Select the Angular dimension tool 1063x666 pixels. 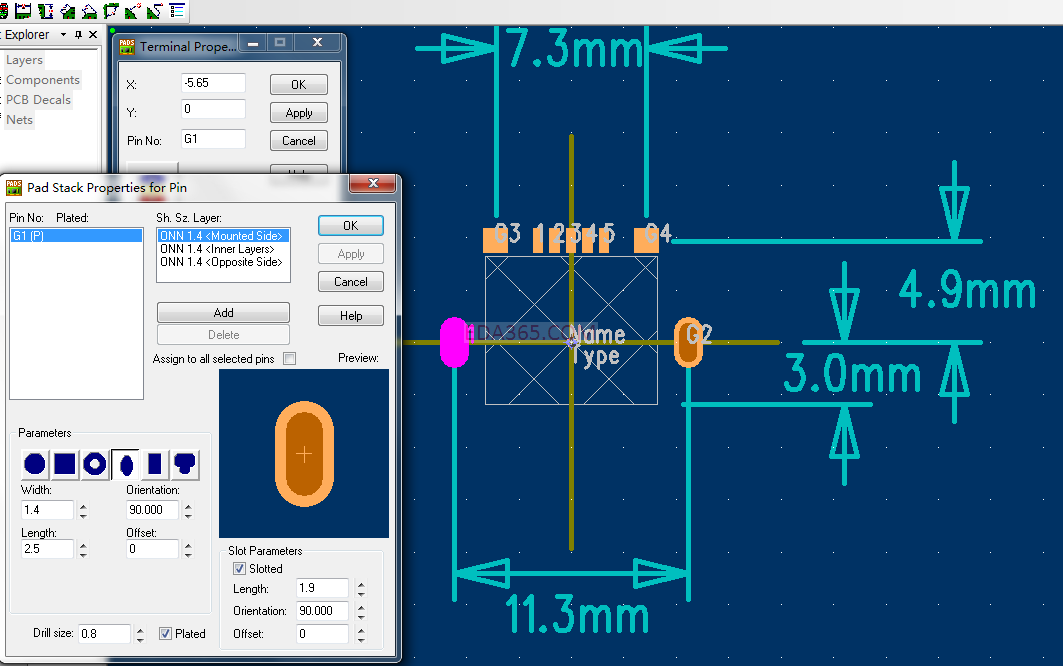click(x=111, y=10)
